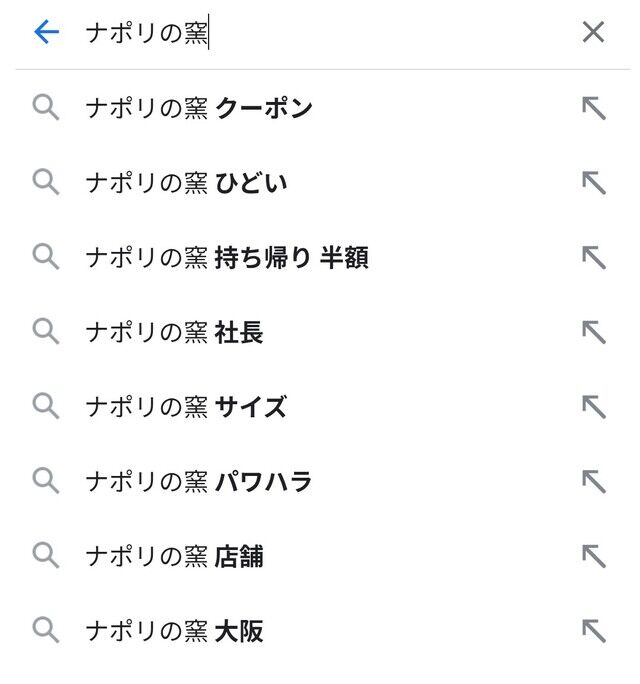The height and width of the screenshot is (684, 640).
Task: Clear the search text with X
Action: pos(593,33)
